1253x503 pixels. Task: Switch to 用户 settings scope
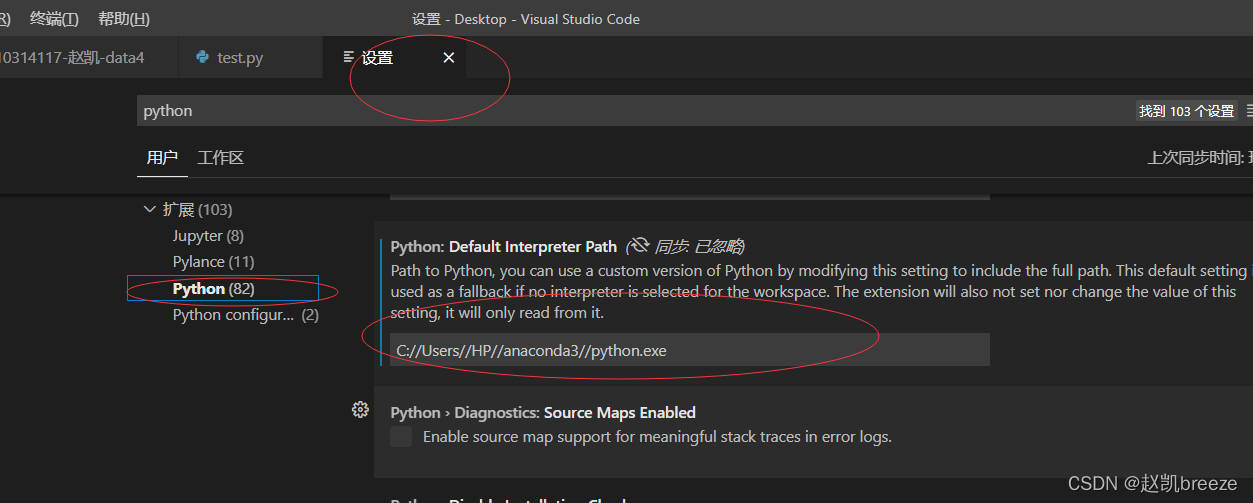tap(162, 157)
